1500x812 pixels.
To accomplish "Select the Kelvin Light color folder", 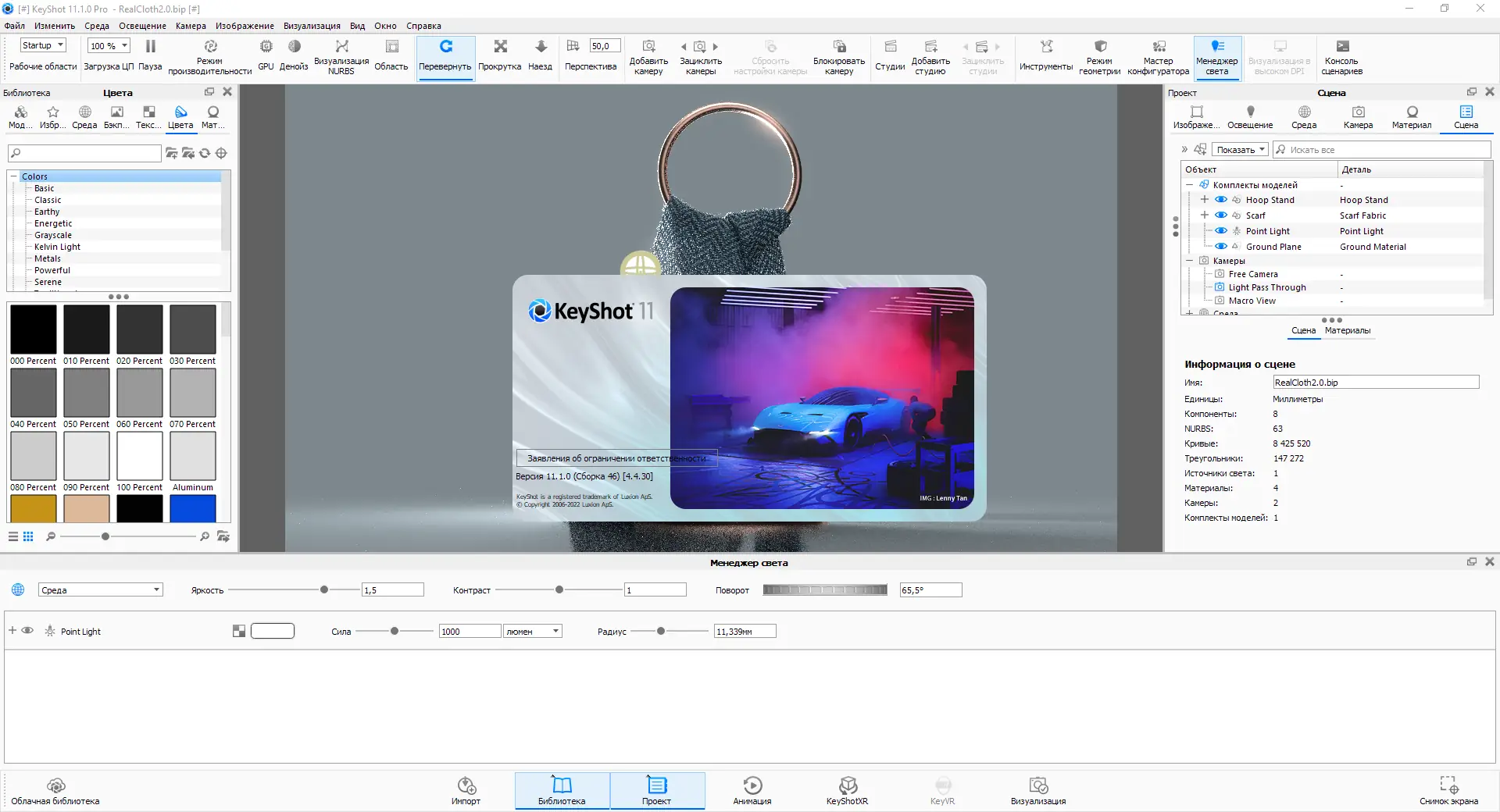I will click(57, 247).
